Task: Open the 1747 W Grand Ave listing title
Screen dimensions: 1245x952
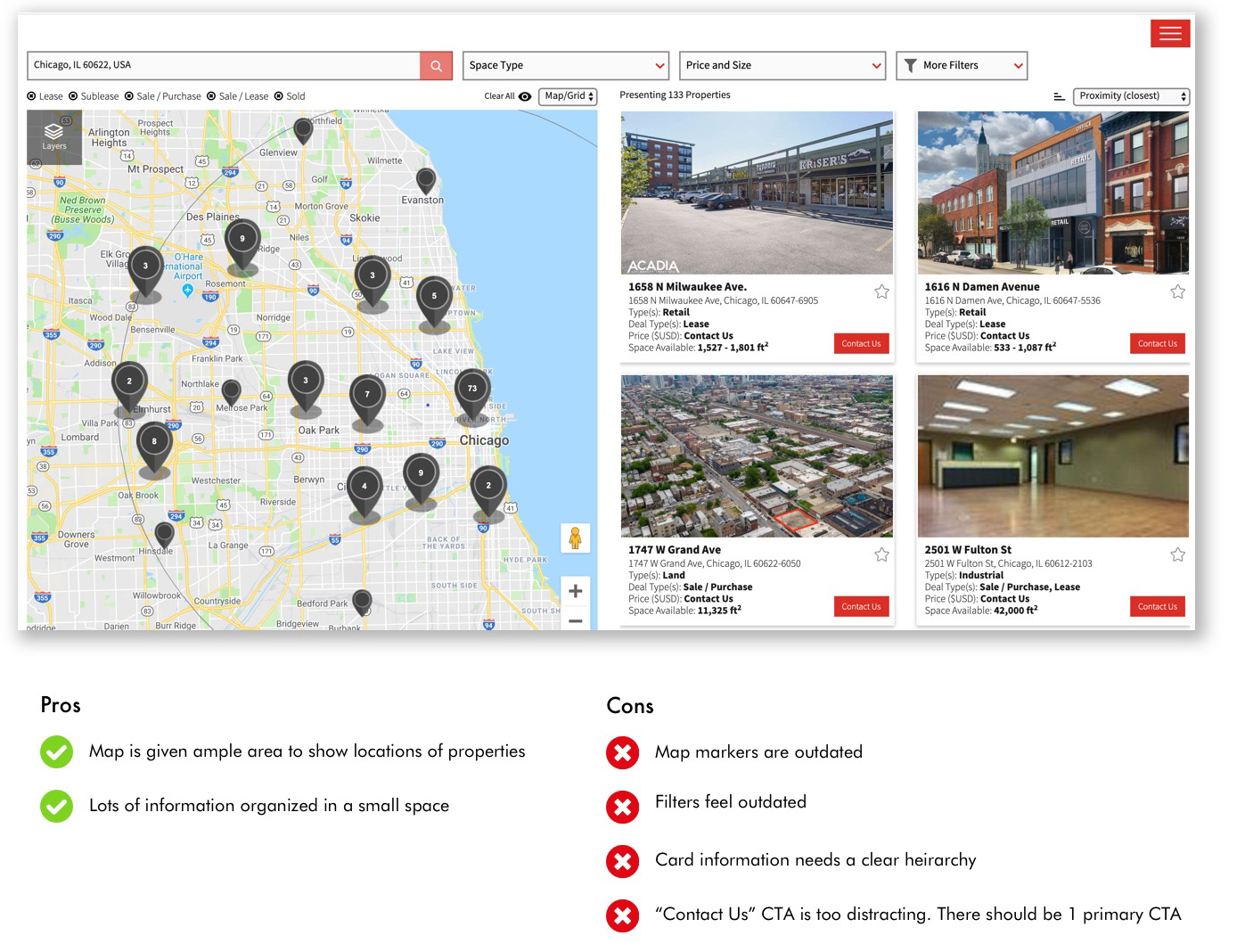Action: pos(675,550)
